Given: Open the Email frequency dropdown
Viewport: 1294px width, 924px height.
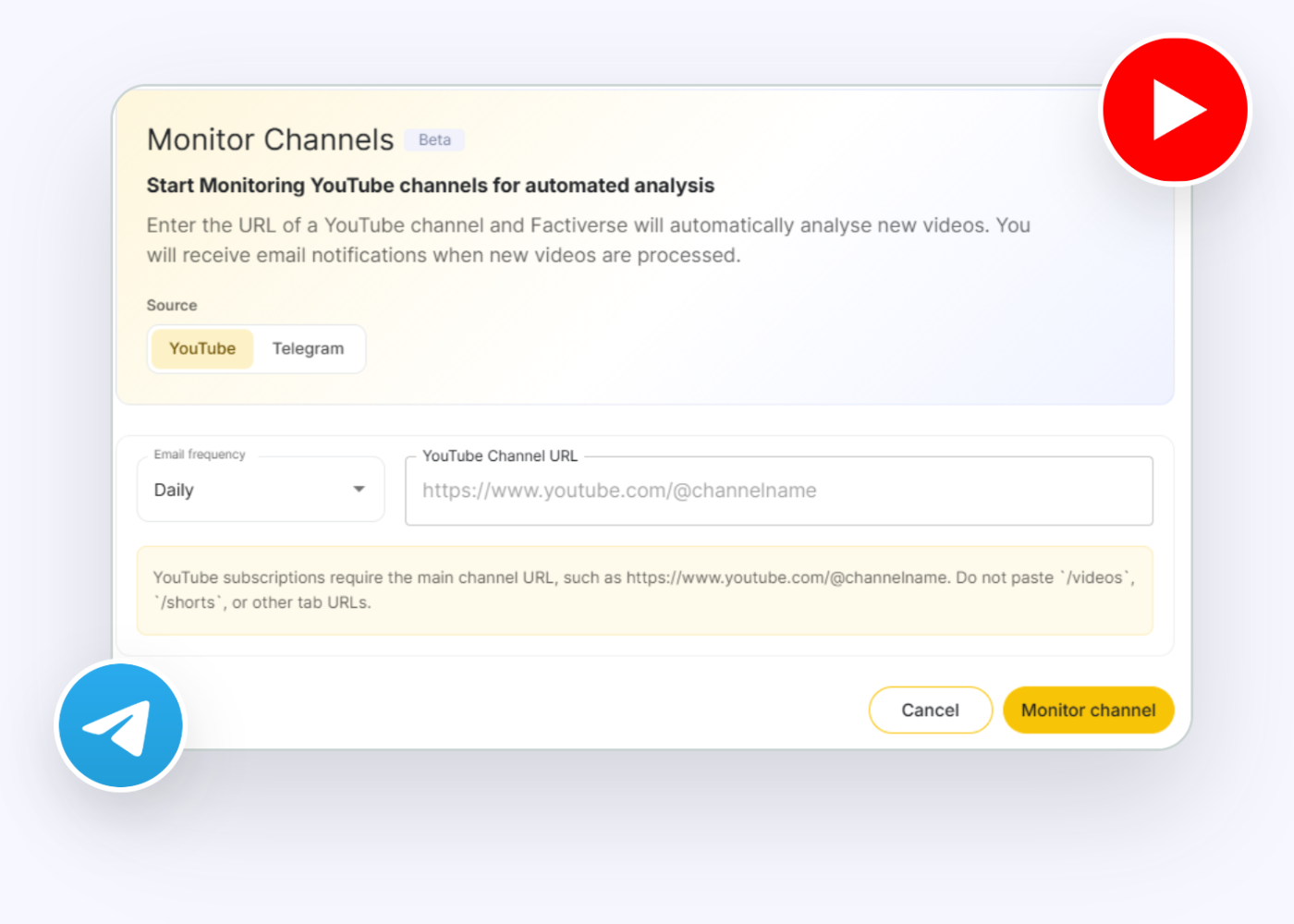Looking at the screenshot, I should click(261, 490).
